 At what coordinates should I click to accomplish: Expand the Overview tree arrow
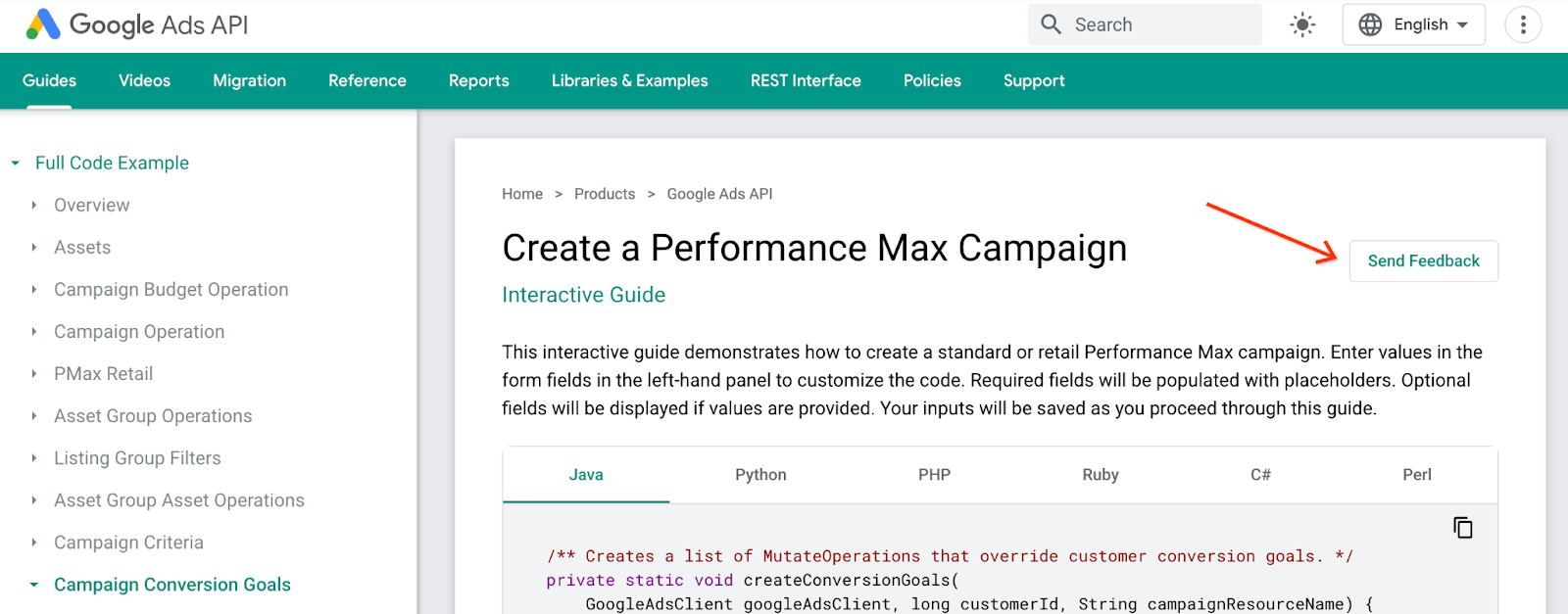[x=34, y=206]
